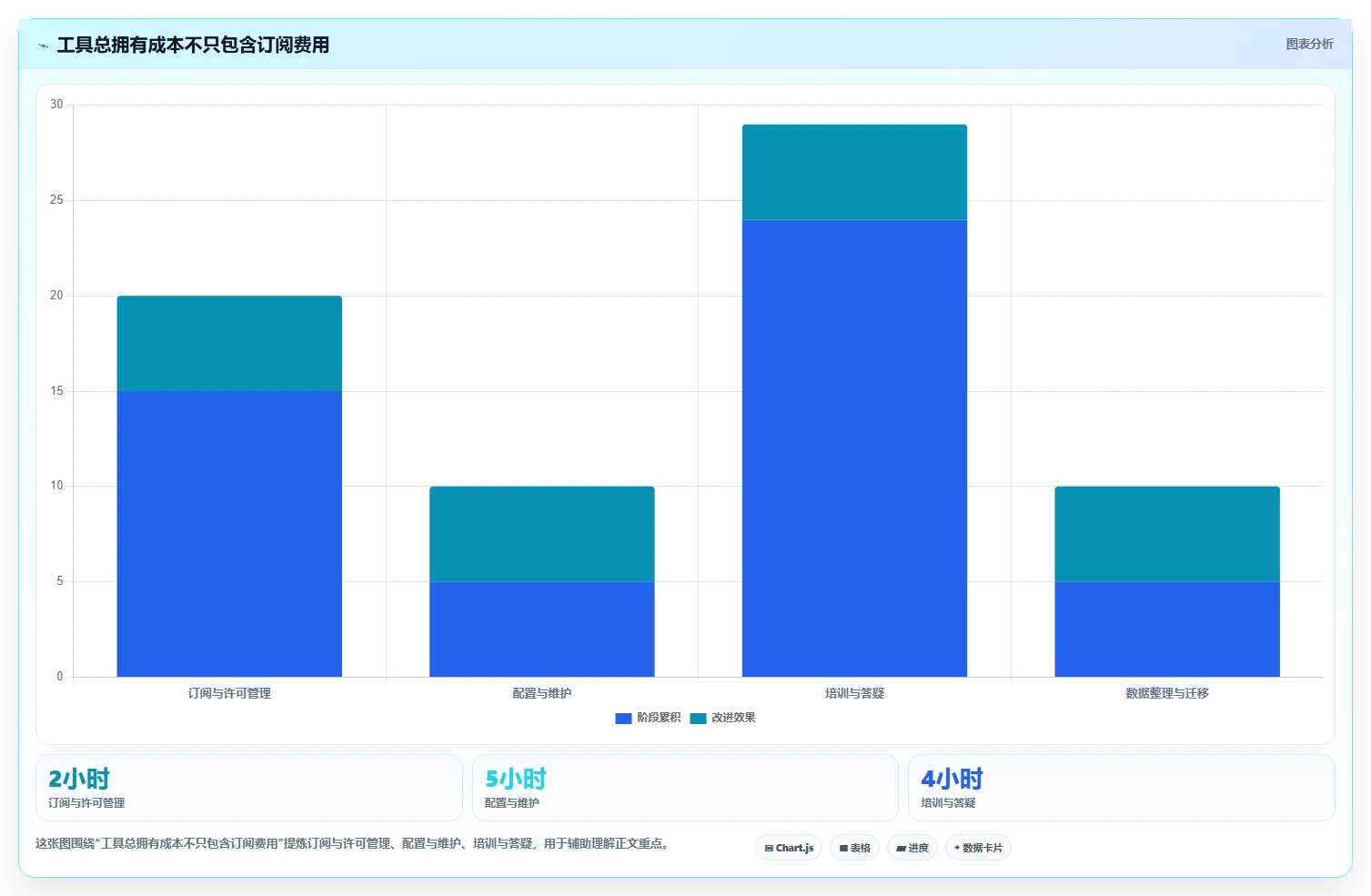Image resolution: width=1371 pixels, height=896 pixels.
Task: Click the blue bar segment for 配置与维护
Action: point(542,629)
